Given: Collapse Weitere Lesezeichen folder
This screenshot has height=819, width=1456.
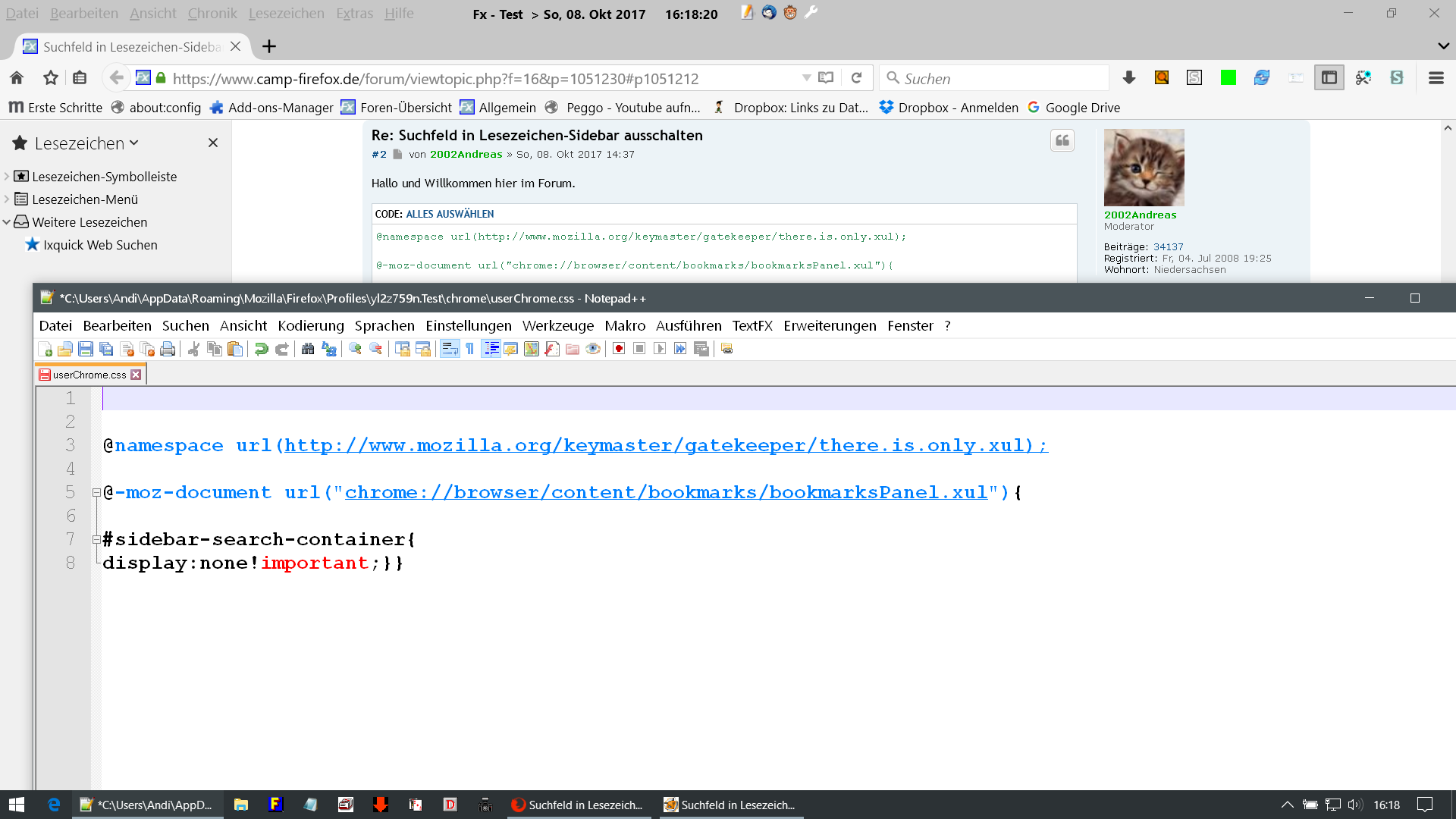Looking at the screenshot, I should coord(7,222).
